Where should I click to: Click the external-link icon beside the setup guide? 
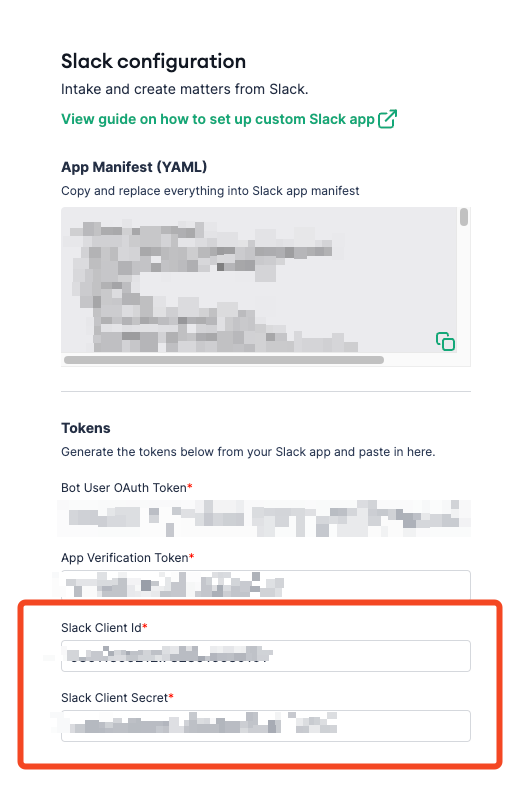click(387, 119)
